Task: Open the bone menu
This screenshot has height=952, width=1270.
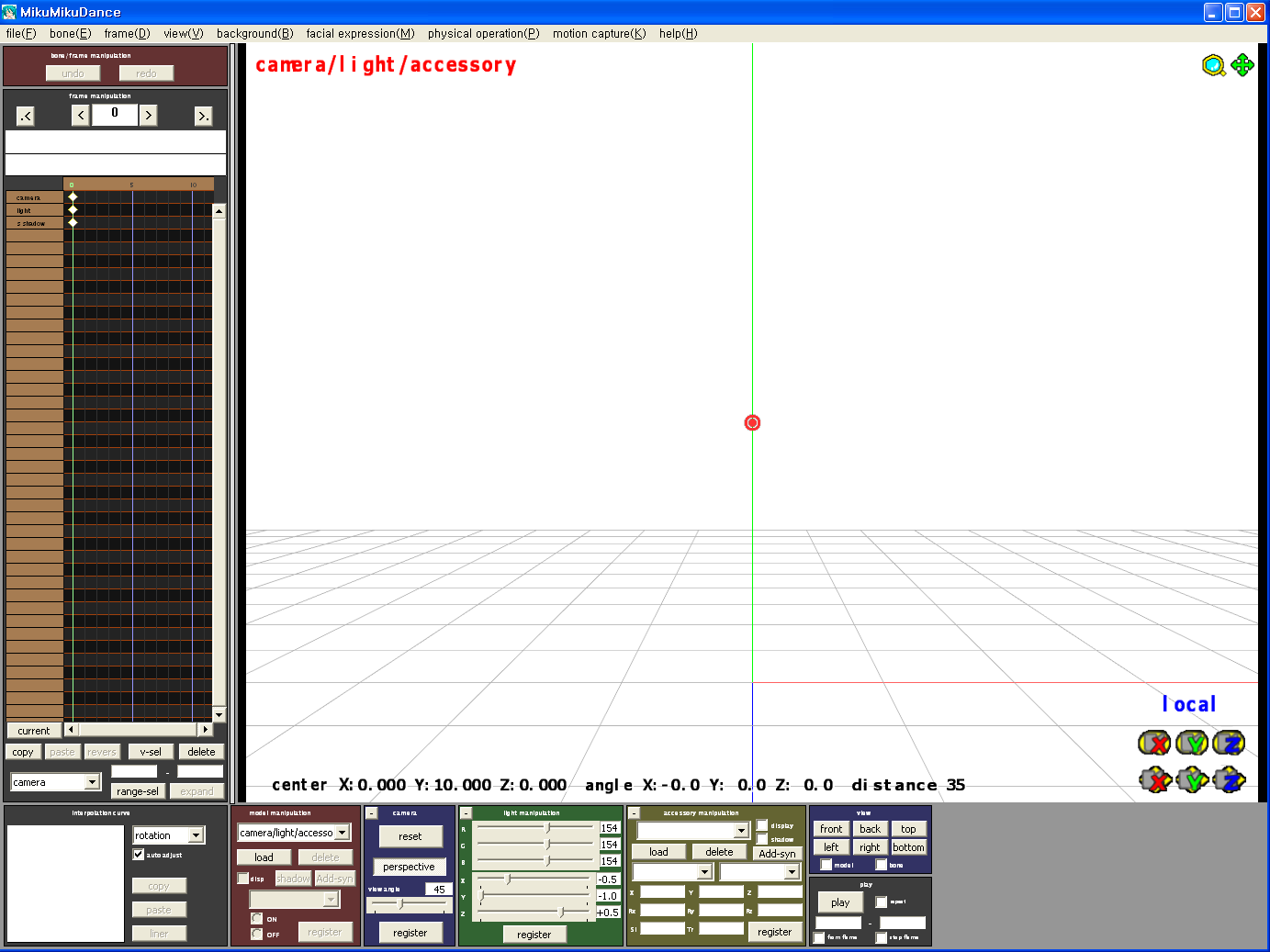Action: coord(71,33)
